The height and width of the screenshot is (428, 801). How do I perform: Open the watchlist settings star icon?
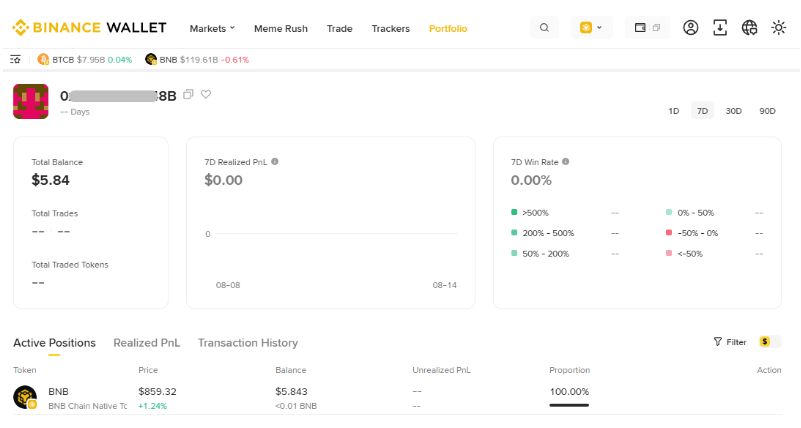[15, 60]
